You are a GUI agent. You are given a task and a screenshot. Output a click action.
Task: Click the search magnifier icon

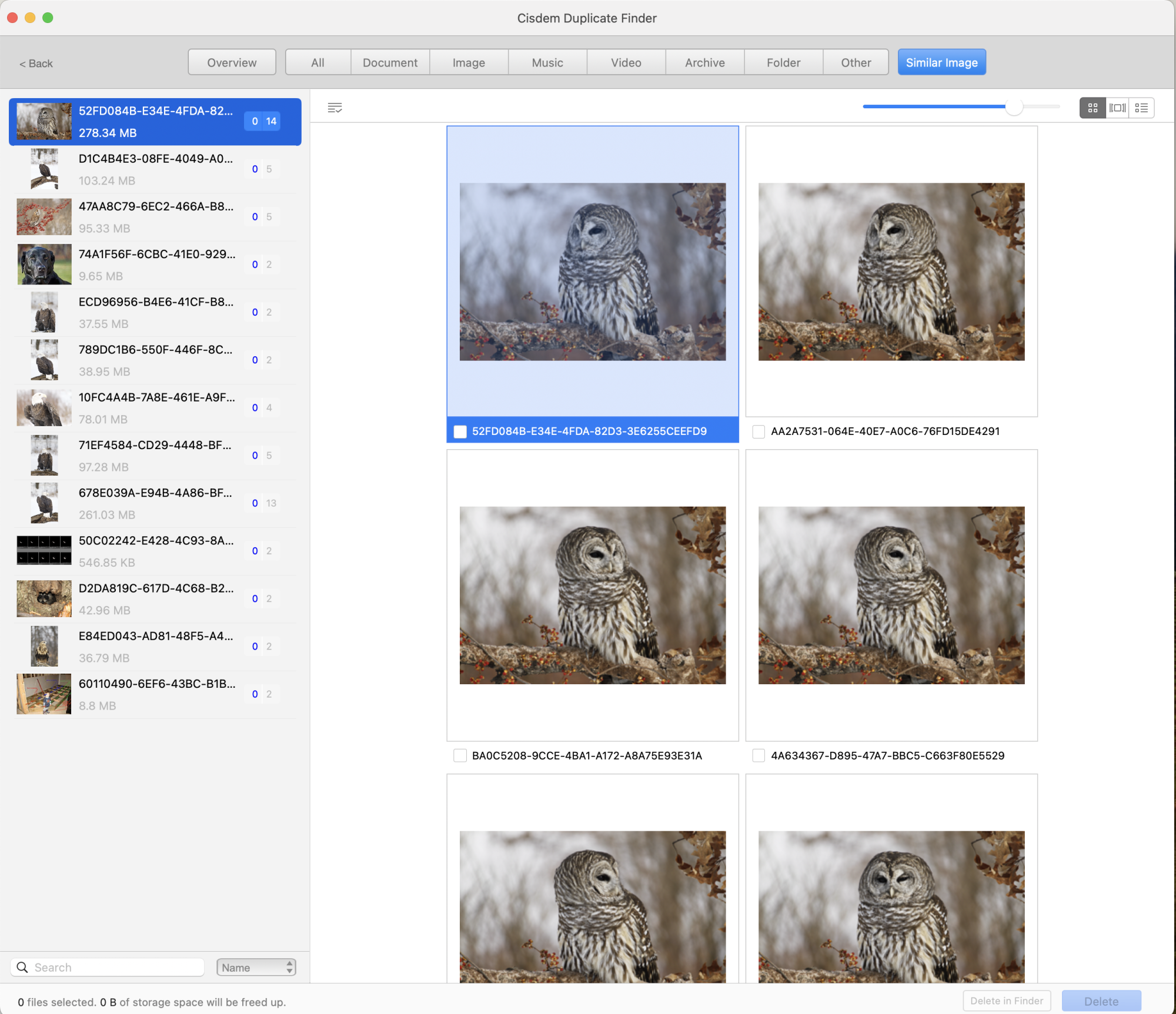22,967
